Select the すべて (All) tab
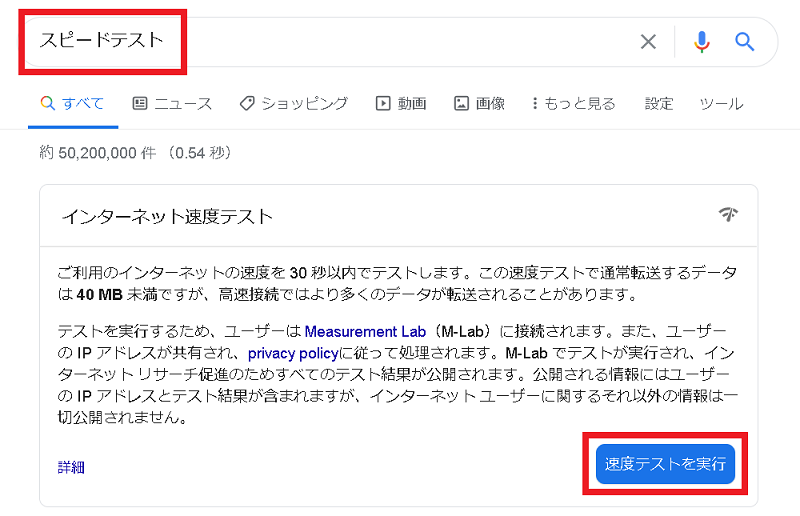 [x=72, y=103]
